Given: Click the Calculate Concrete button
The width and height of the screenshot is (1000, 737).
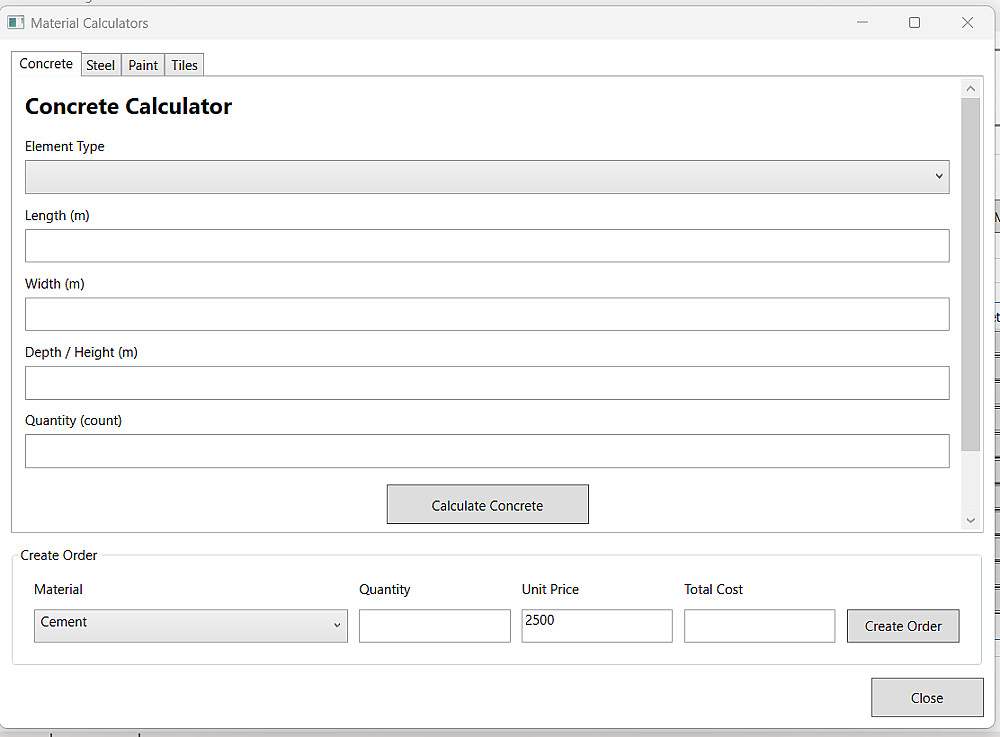Looking at the screenshot, I should click(x=487, y=504).
